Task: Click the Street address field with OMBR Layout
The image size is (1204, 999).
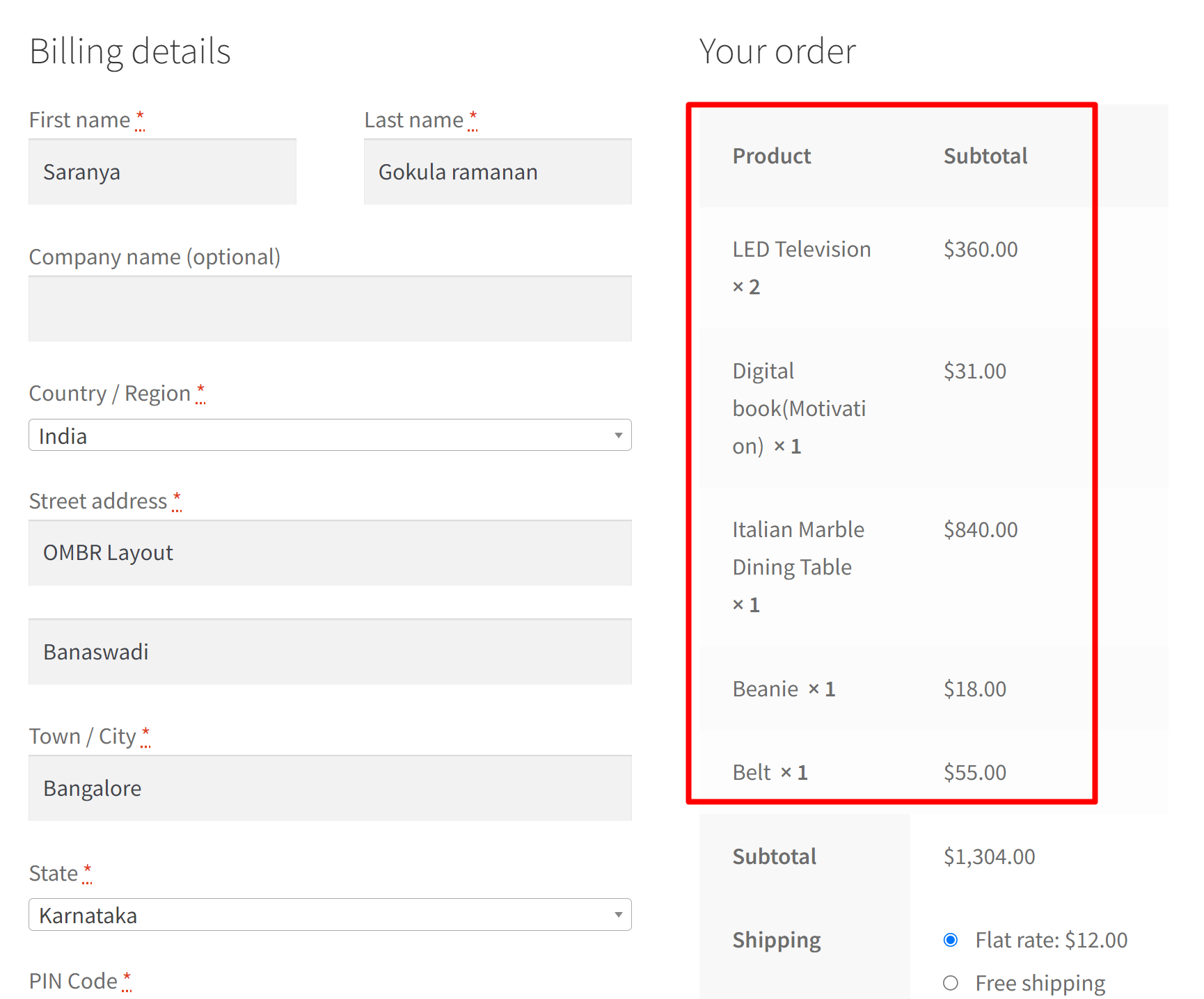Action: pyautogui.click(x=329, y=552)
